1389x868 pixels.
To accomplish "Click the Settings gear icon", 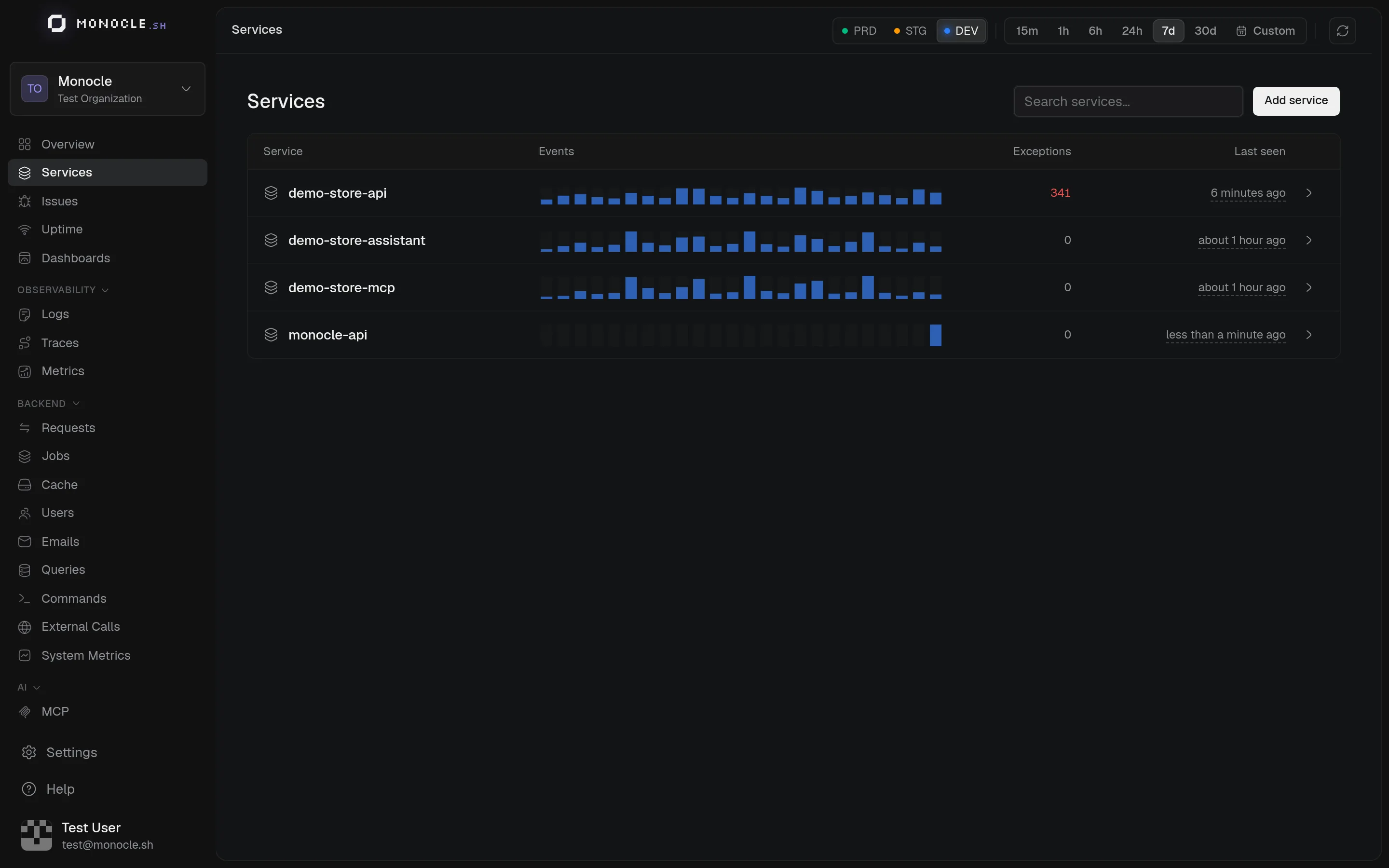I will [x=29, y=753].
